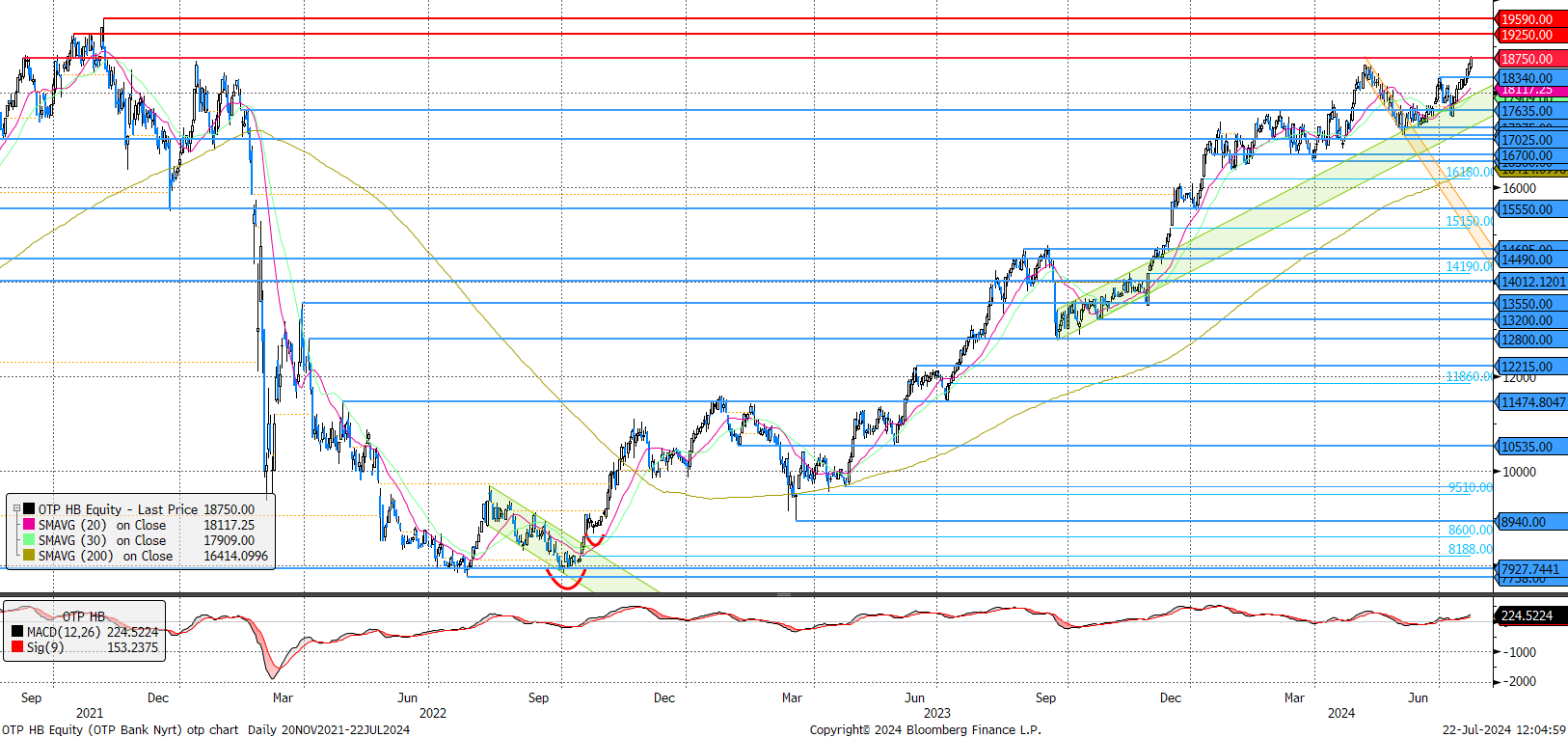Click the light-blue 14190.00 annotation label
This screenshot has width=1568, height=738.
click(x=1469, y=266)
